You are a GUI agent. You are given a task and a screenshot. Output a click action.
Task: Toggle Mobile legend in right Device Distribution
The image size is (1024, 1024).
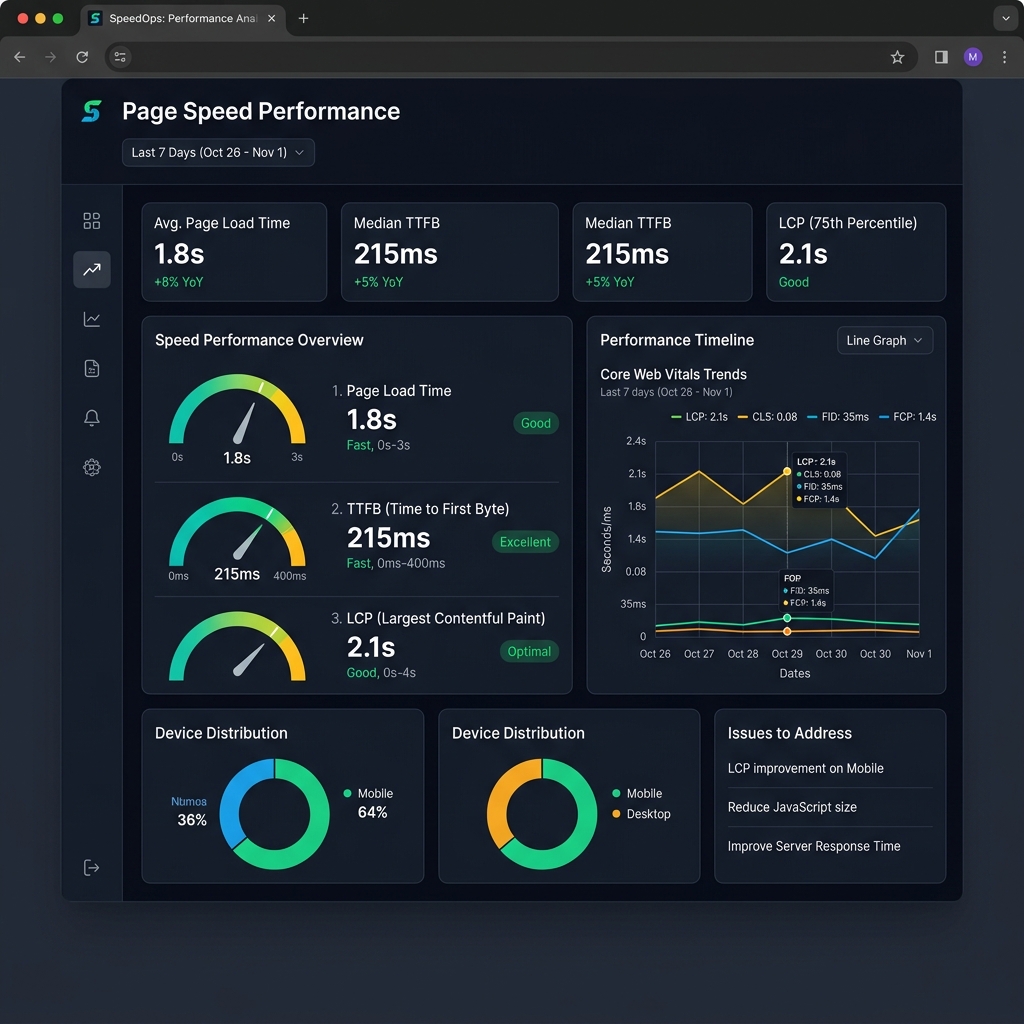click(x=637, y=793)
